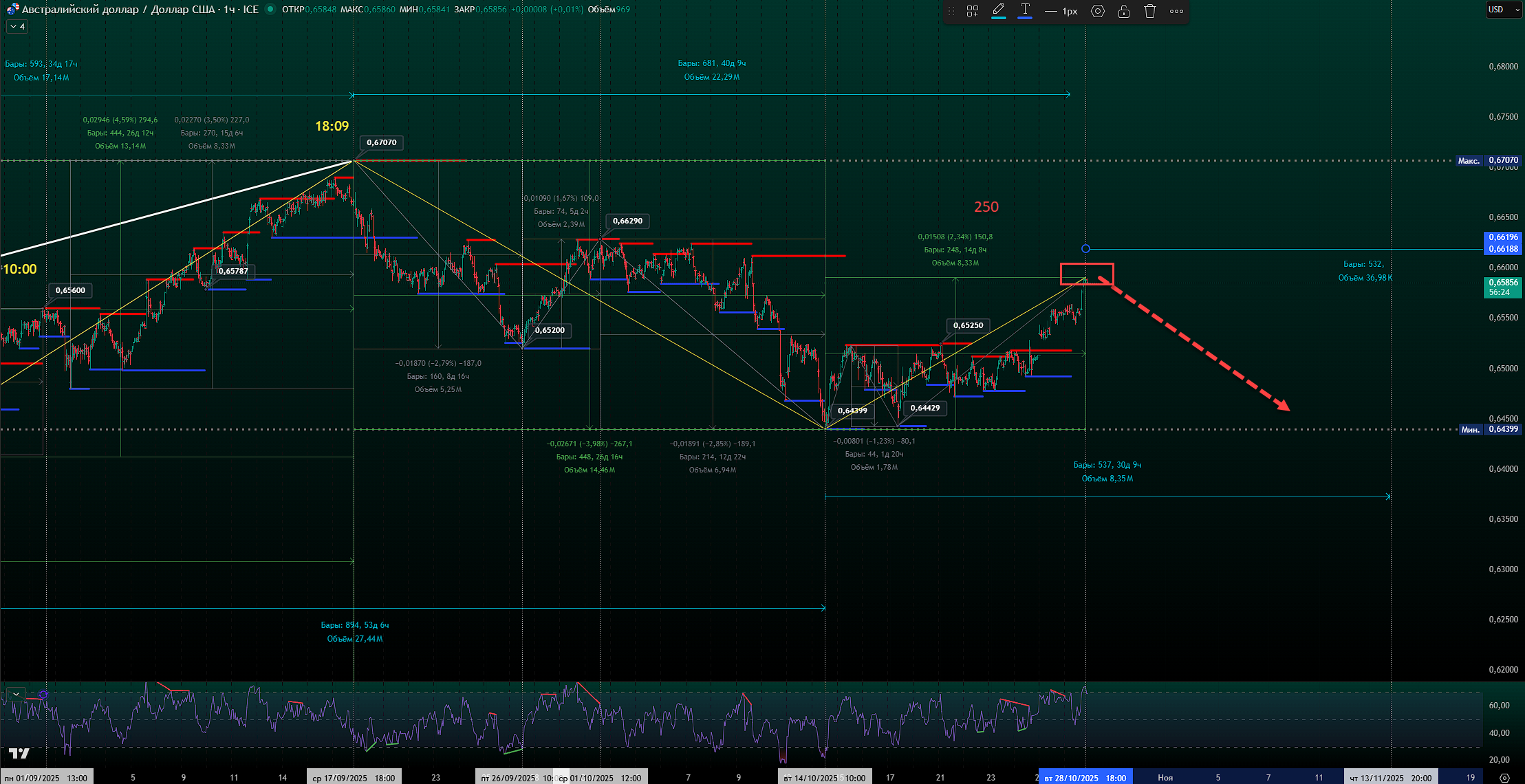
Task: Delete the selected drawing with trash icon
Action: [1150, 11]
